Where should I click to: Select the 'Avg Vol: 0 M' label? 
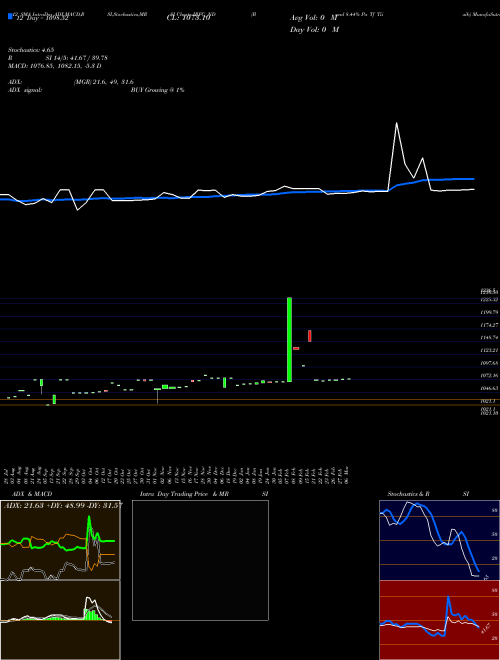click(x=314, y=18)
